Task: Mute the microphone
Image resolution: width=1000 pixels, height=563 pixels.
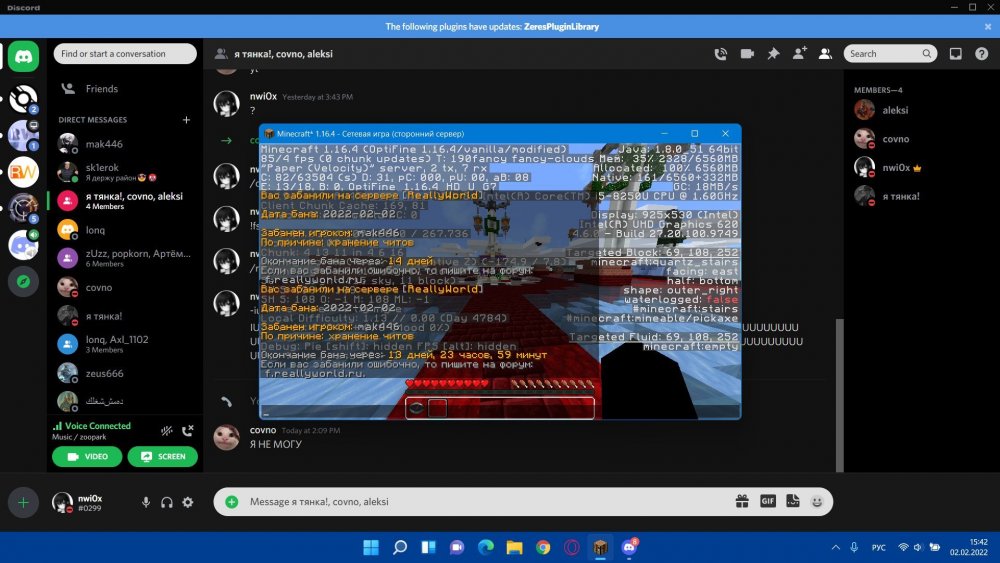Action: (146, 502)
